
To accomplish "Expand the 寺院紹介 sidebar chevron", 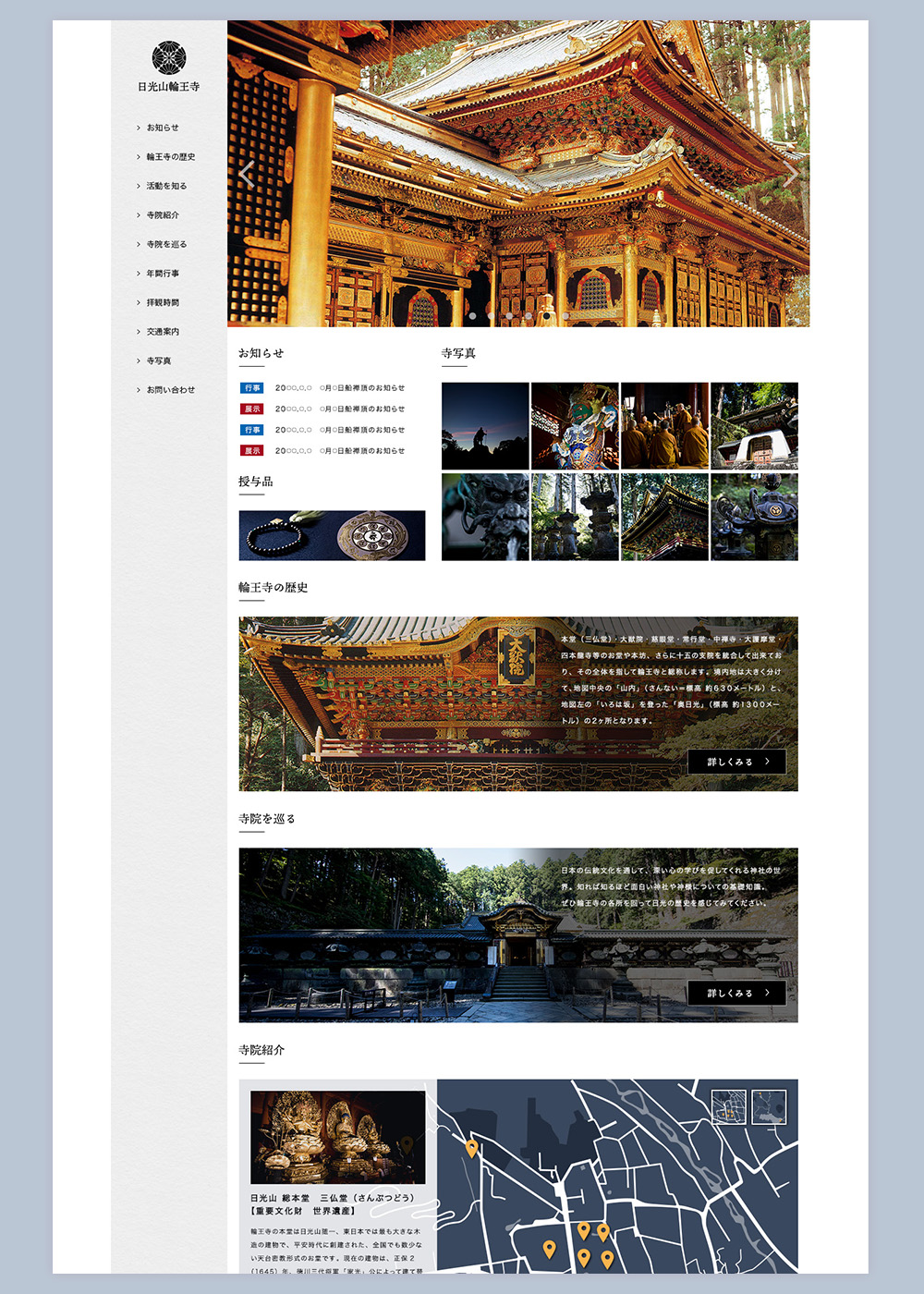I will click(x=139, y=215).
